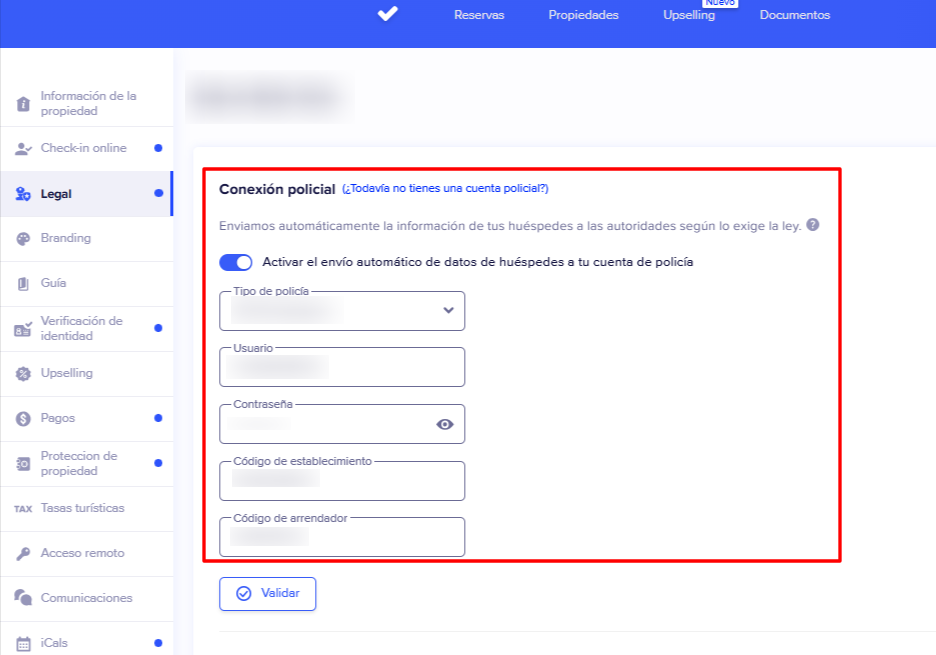Viewport: 936px width, 655px height.
Task: Click the iCals calendar icon
Action: pos(23,643)
